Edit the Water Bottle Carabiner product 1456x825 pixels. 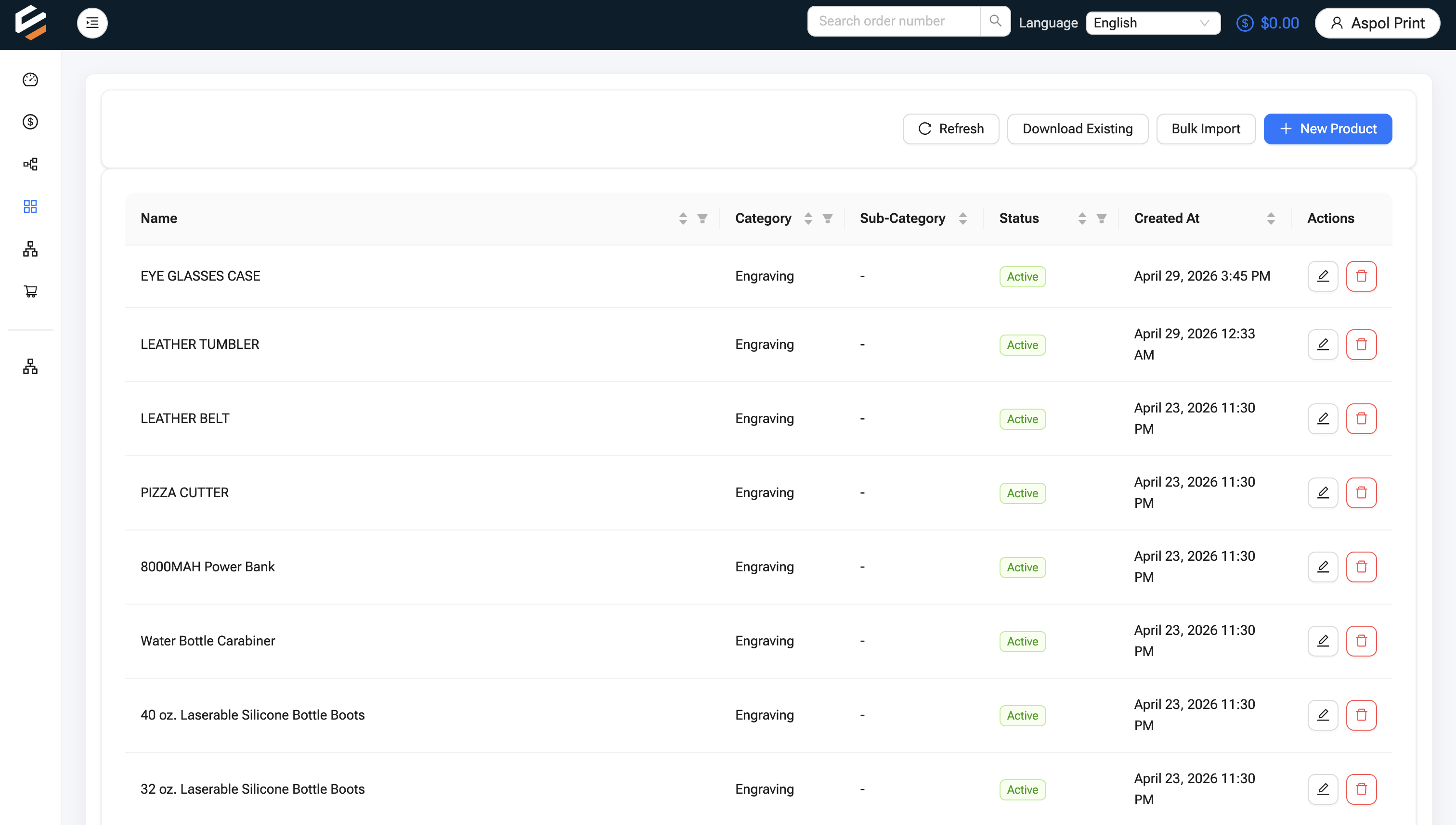point(1323,642)
